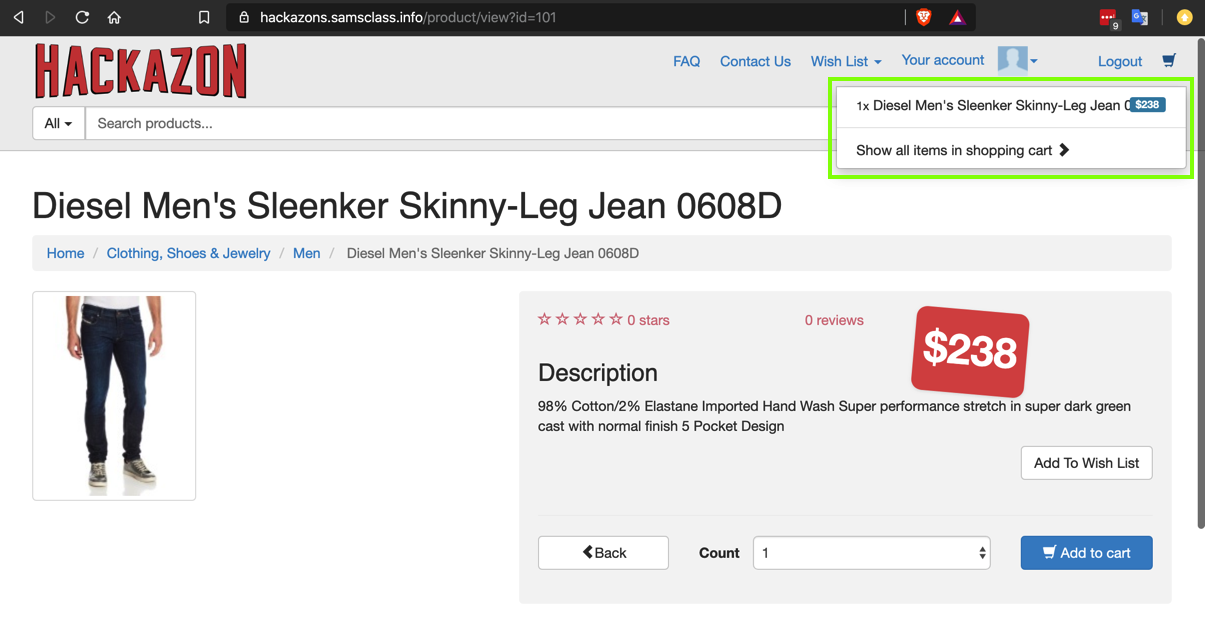This screenshot has height=618, width=1205.
Task: Go to Your account
Action: [x=942, y=60]
